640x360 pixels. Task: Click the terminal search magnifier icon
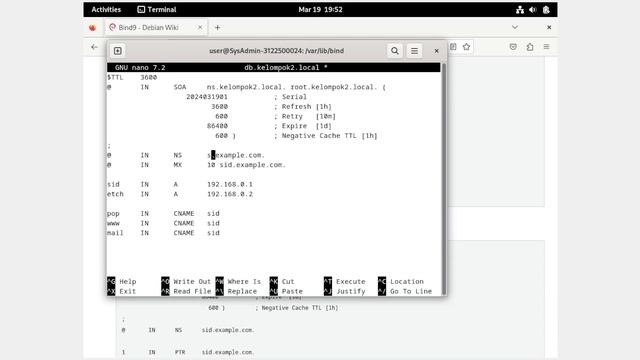click(x=395, y=51)
